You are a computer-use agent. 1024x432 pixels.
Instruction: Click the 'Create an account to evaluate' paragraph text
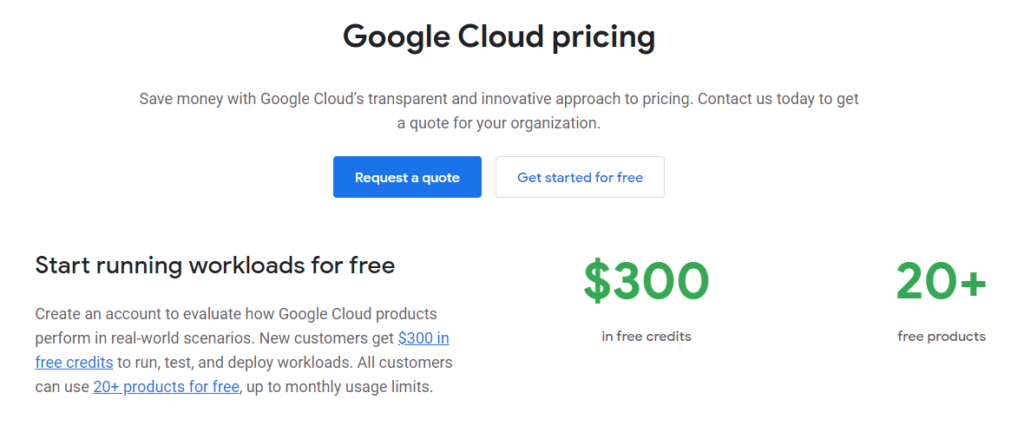(138, 314)
